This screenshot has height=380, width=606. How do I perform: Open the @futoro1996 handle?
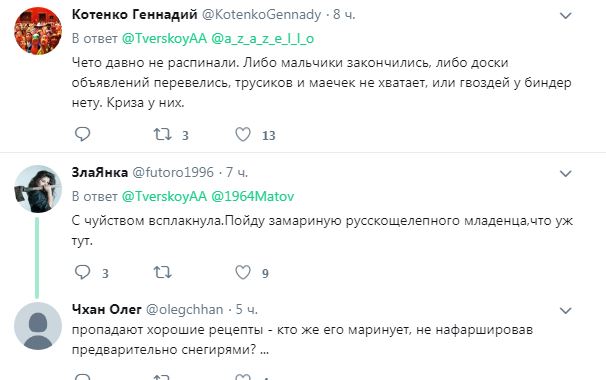tap(173, 172)
